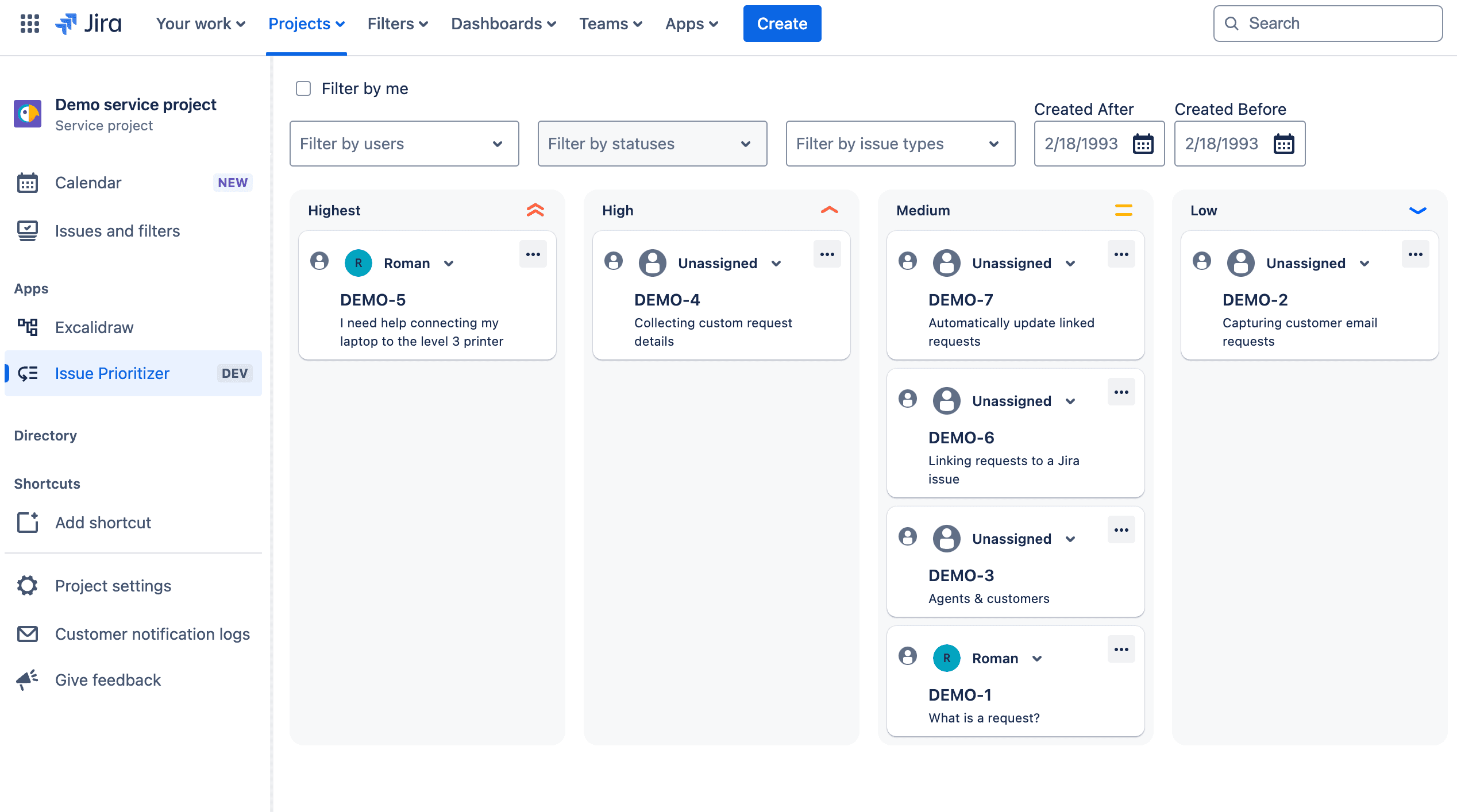Viewport: 1457px width, 812px height.
Task: Click the Created Before date field
Action: (x=1240, y=144)
